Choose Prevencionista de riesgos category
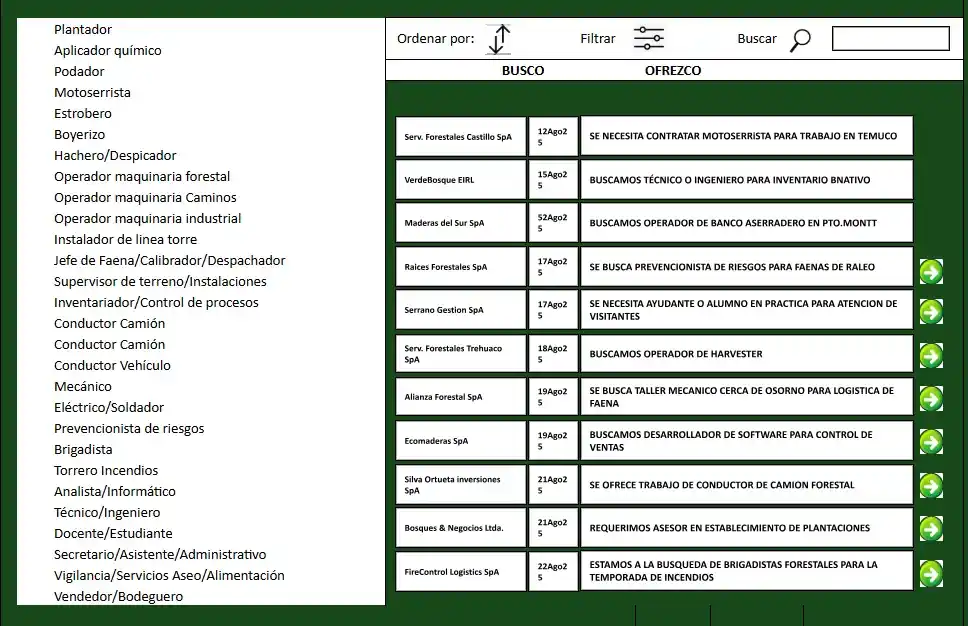Screen dimensions: 968x626 click(x=129, y=429)
